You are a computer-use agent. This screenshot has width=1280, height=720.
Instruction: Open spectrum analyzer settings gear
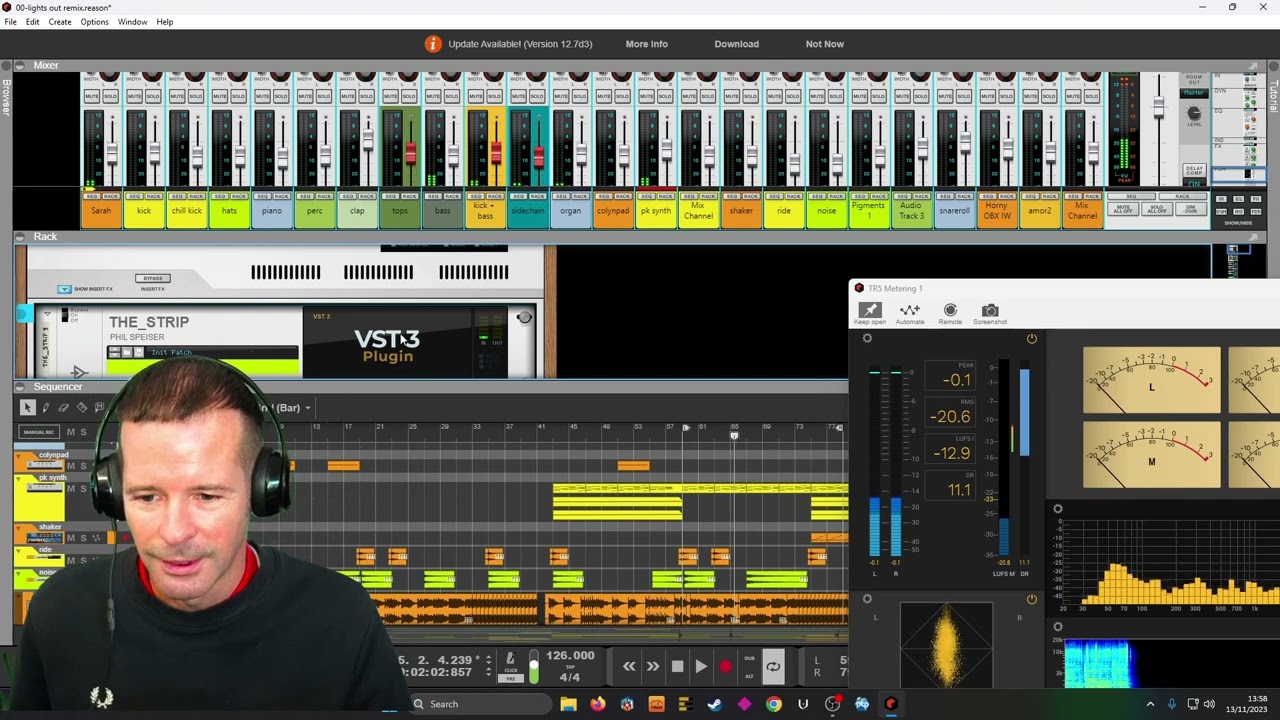1058,509
